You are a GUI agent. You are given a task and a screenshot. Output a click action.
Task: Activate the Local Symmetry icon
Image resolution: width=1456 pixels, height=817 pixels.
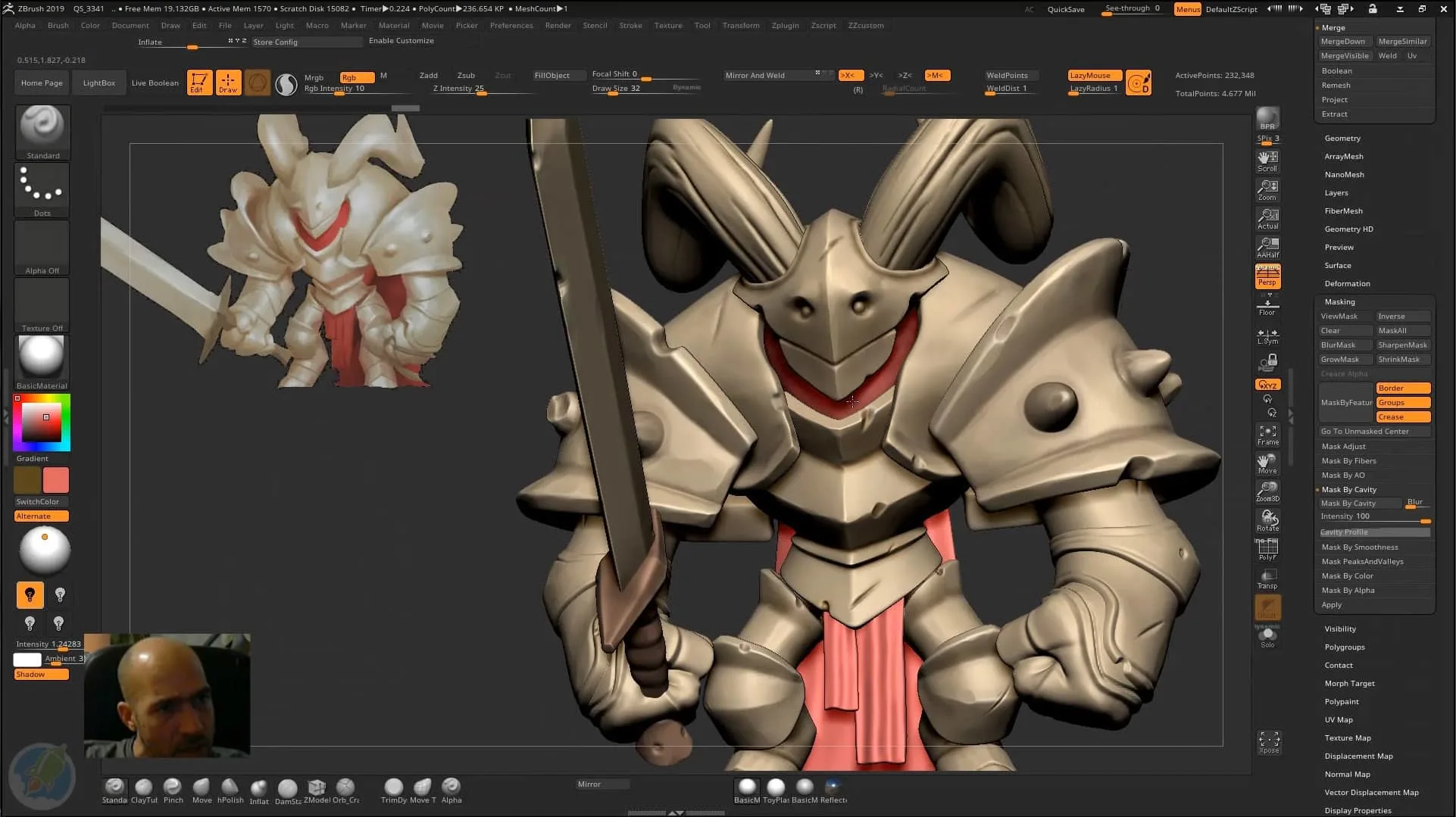tap(1267, 335)
